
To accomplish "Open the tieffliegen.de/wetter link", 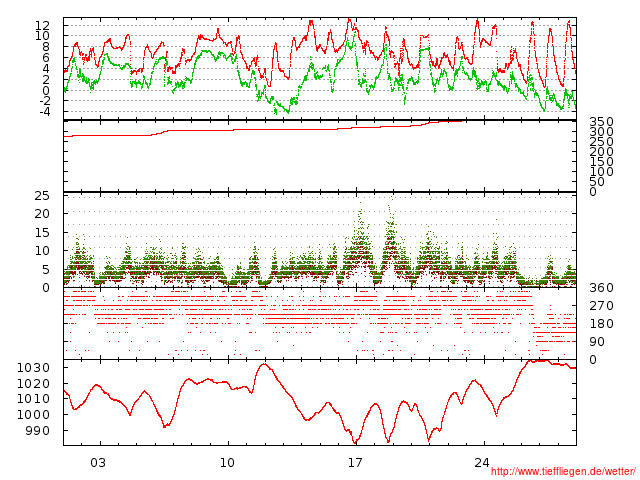I will click(x=563, y=472).
